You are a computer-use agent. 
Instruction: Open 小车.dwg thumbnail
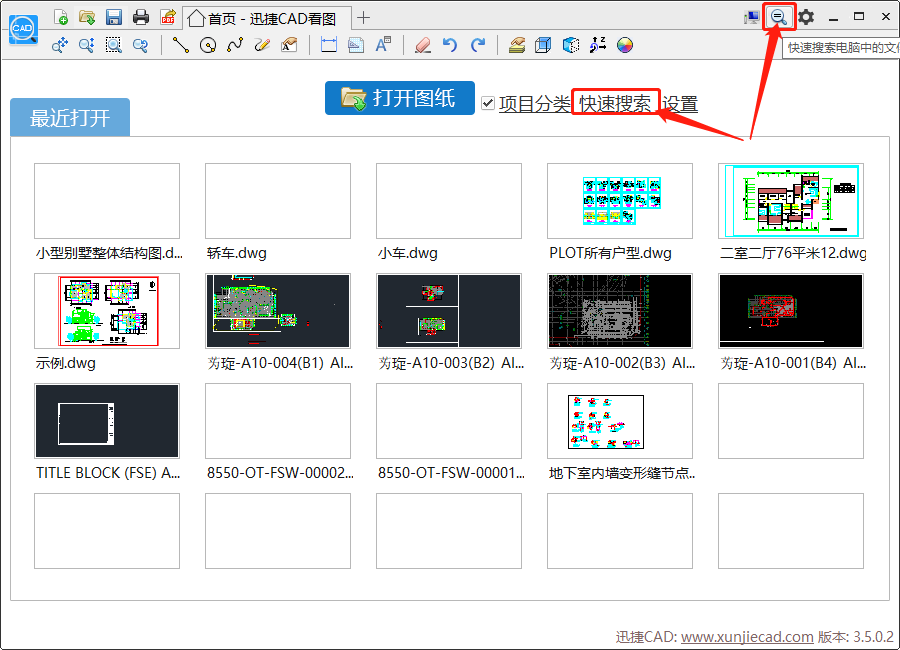[449, 201]
